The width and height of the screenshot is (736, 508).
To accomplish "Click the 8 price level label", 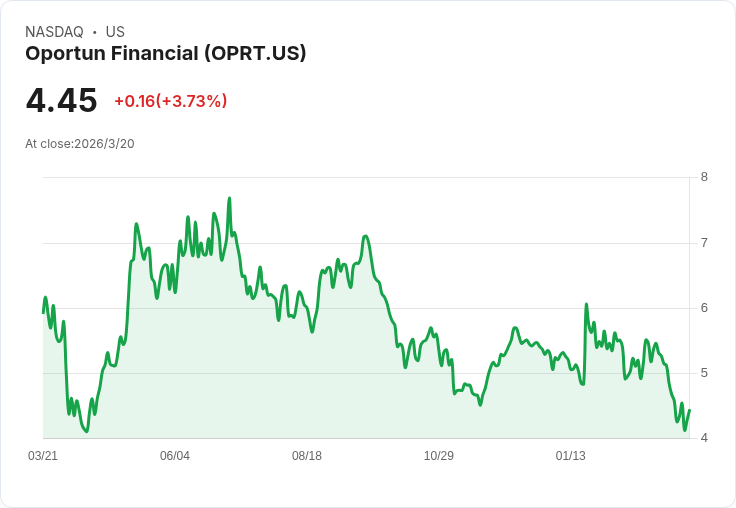I will pos(704,177).
